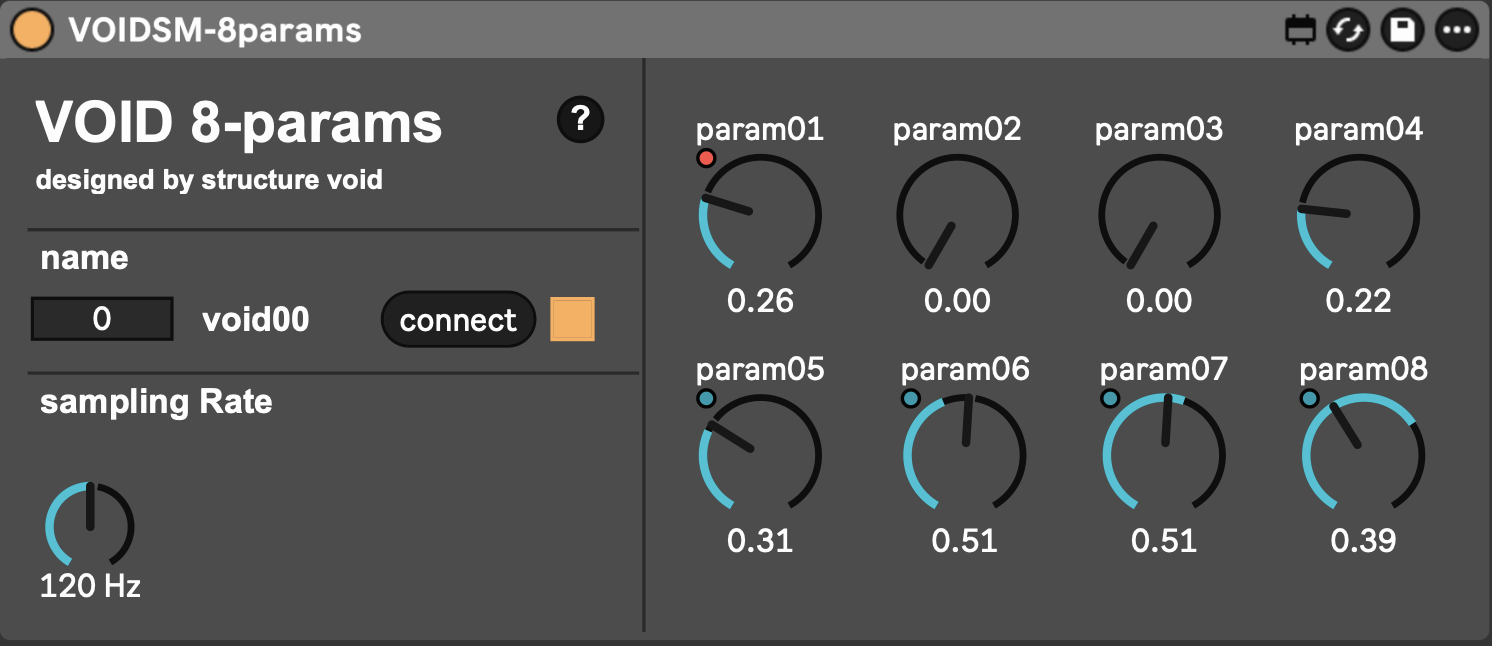Toggle the blue indicator above param07
Image resolution: width=1492 pixels, height=646 pixels.
coord(1109,397)
